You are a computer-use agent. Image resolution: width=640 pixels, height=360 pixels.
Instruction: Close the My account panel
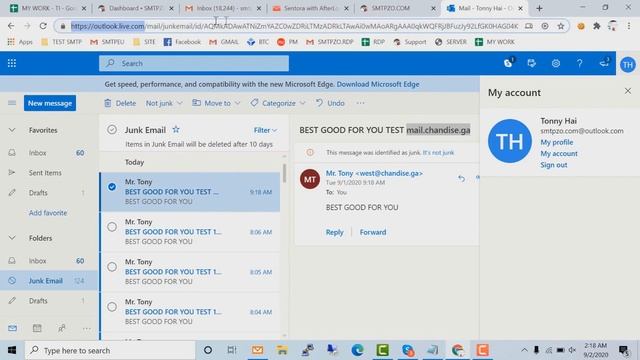click(x=628, y=91)
